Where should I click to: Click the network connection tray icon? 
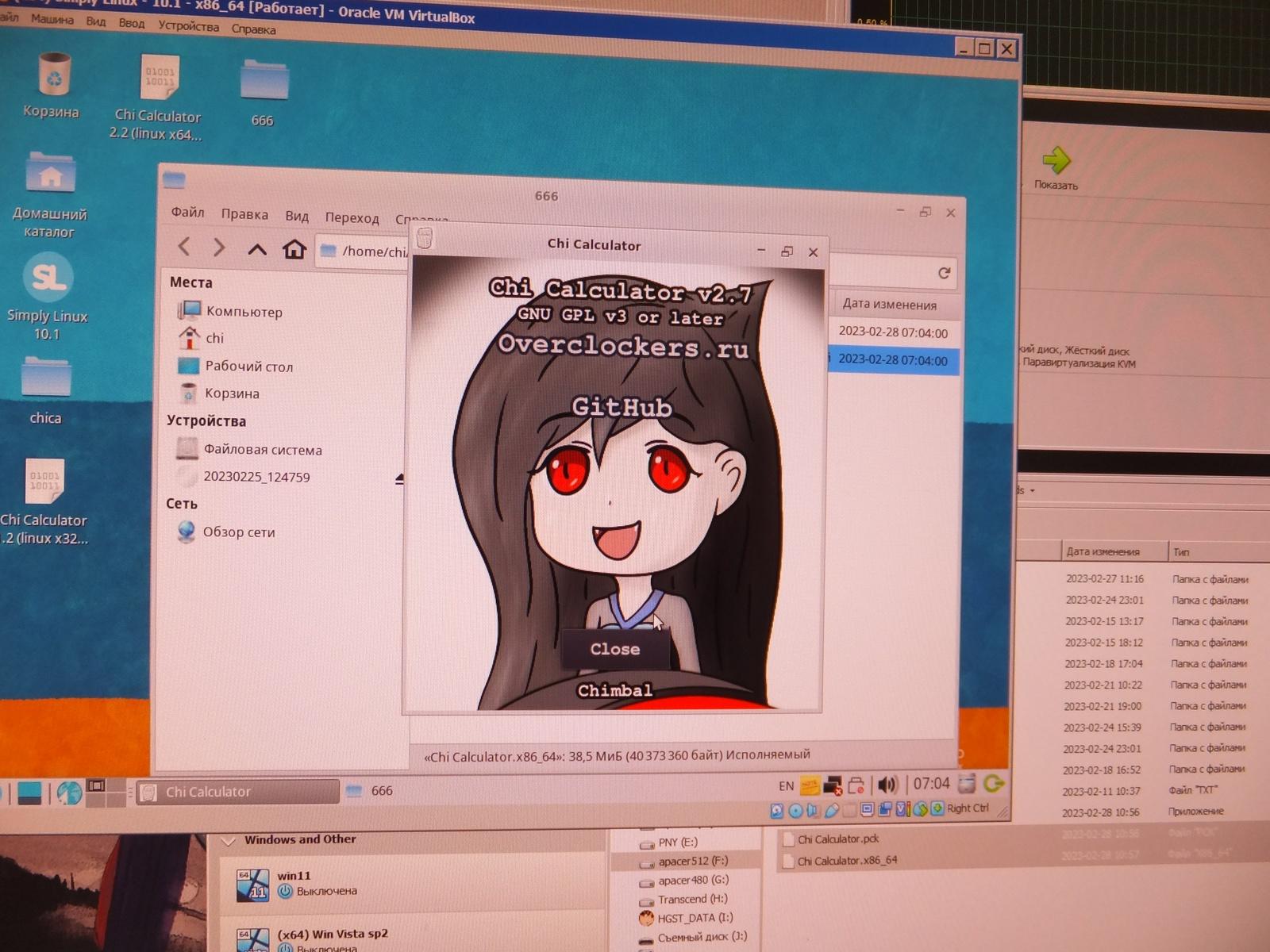(x=833, y=785)
